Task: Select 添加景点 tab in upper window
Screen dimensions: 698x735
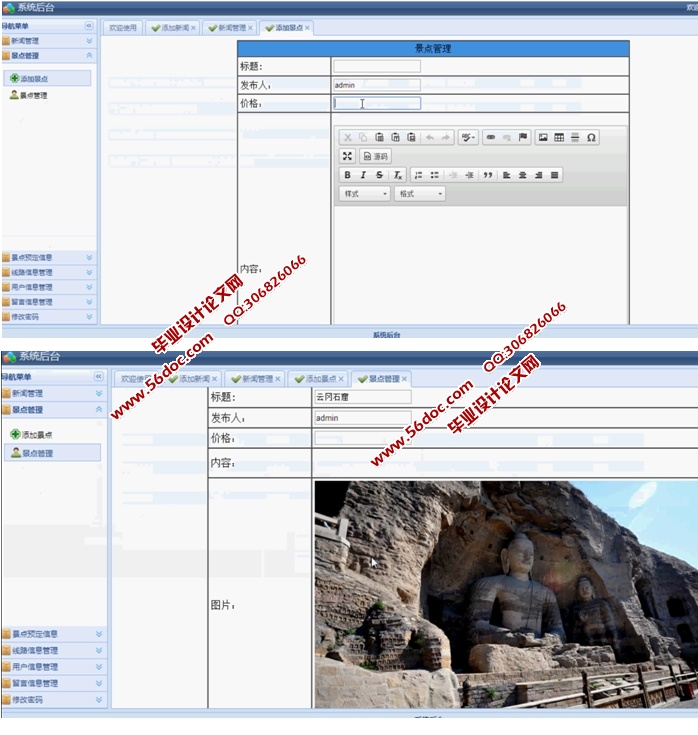Action: coord(285,28)
